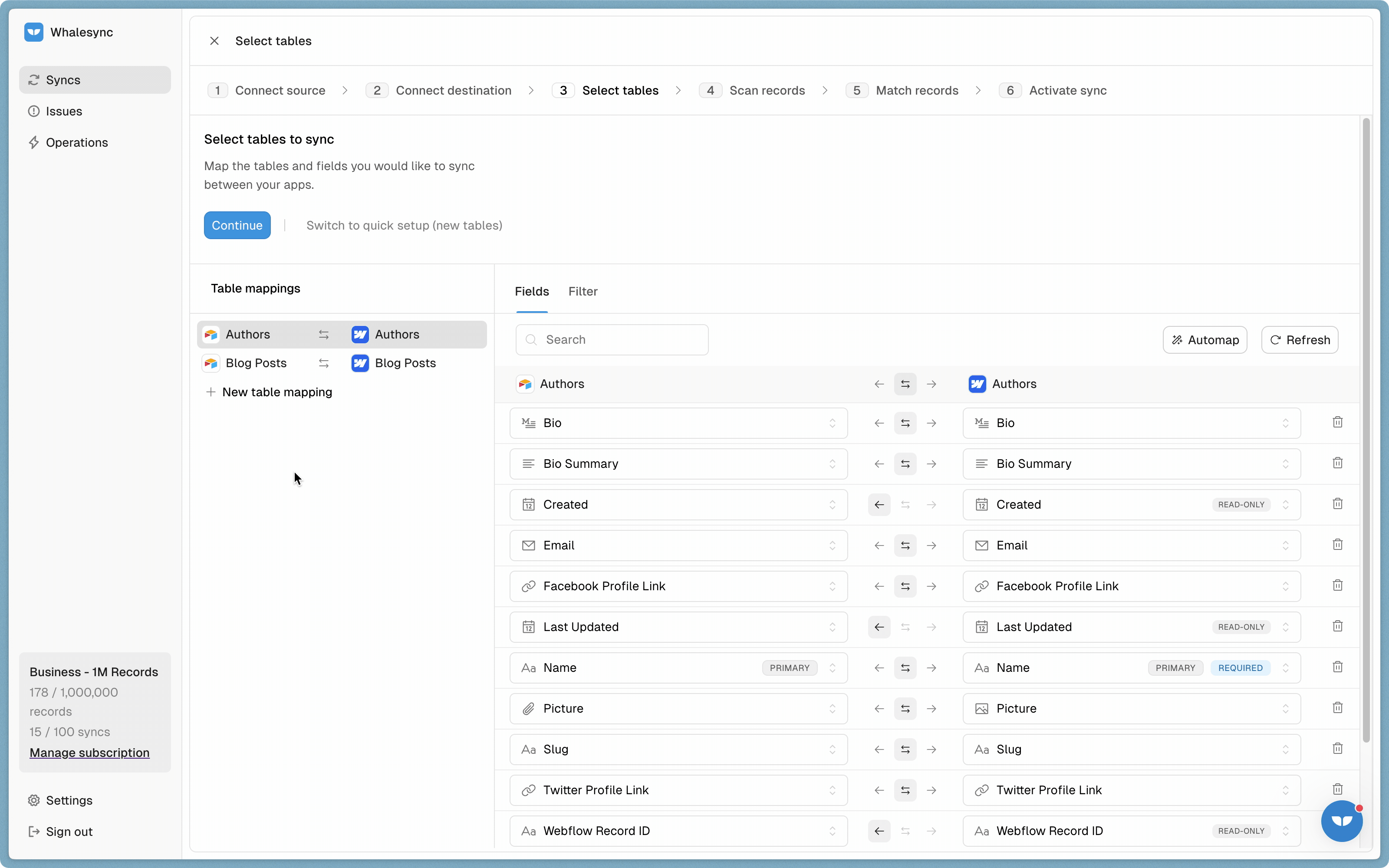Open destination Facebook Profile Link dropdown
The width and height of the screenshot is (1389, 868).
[x=1131, y=586]
